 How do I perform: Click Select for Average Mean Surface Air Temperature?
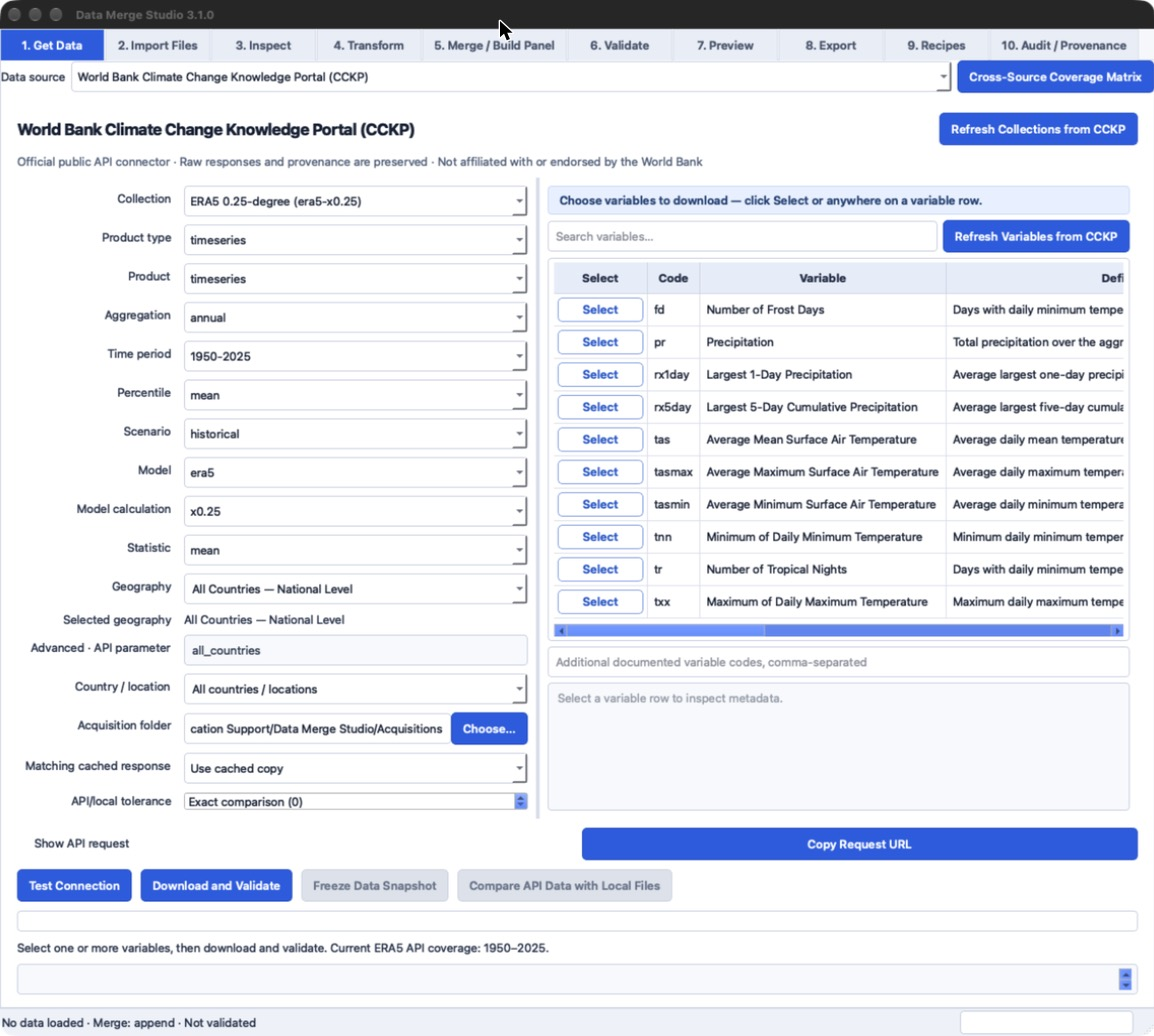coord(600,439)
